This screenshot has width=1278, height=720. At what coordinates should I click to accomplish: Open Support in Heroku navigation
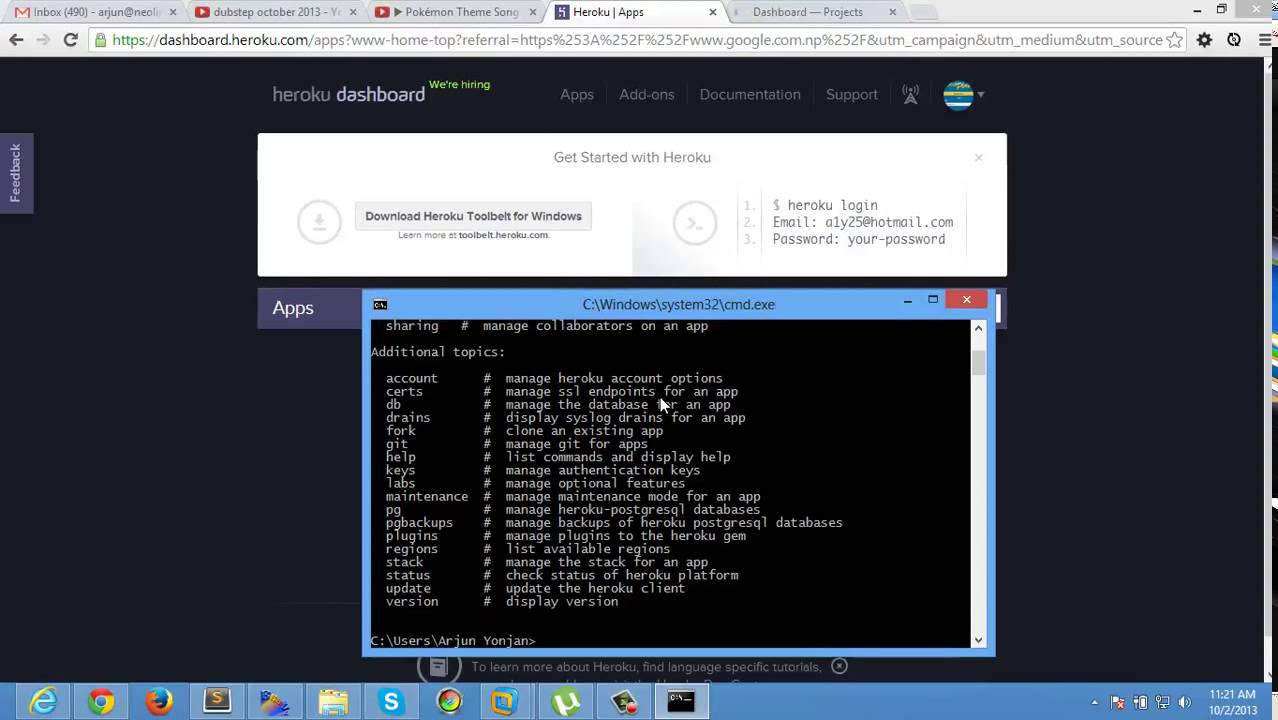pyautogui.click(x=852, y=94)
